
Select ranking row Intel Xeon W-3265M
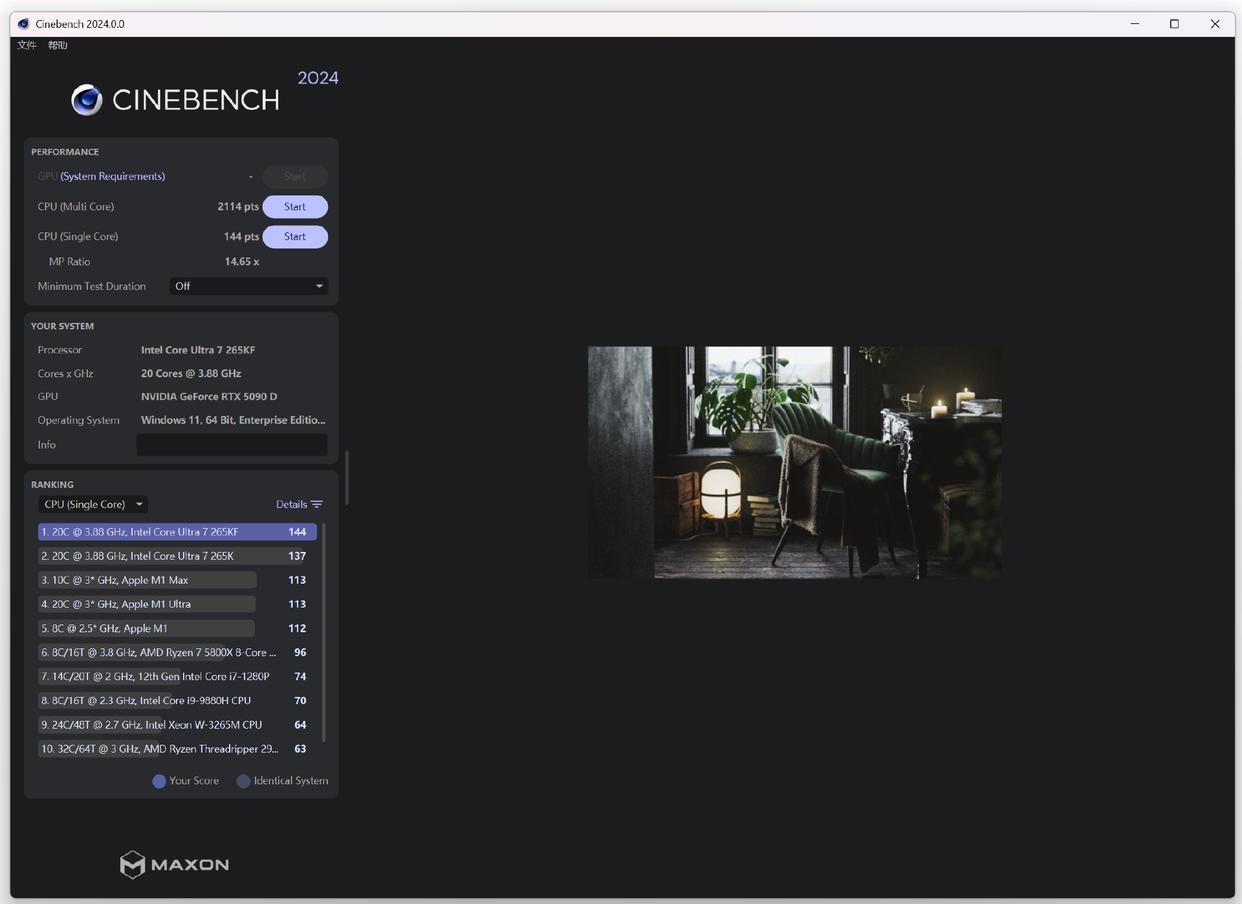click(177, 724)
